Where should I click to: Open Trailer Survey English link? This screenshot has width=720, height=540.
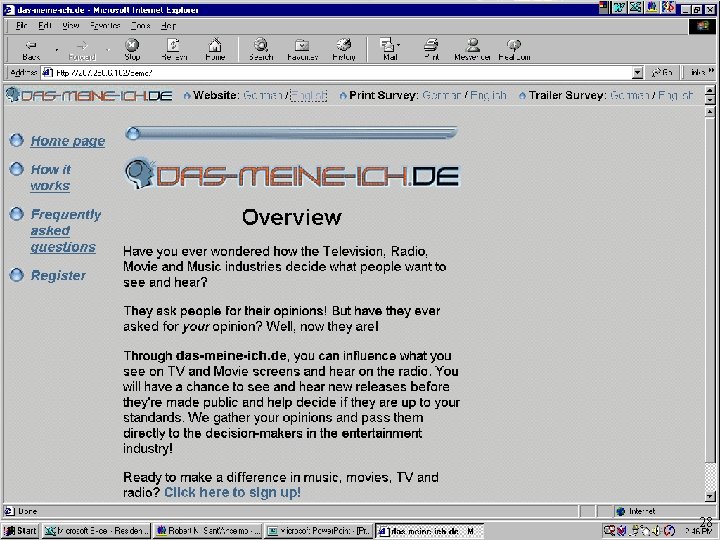(675, 95)
